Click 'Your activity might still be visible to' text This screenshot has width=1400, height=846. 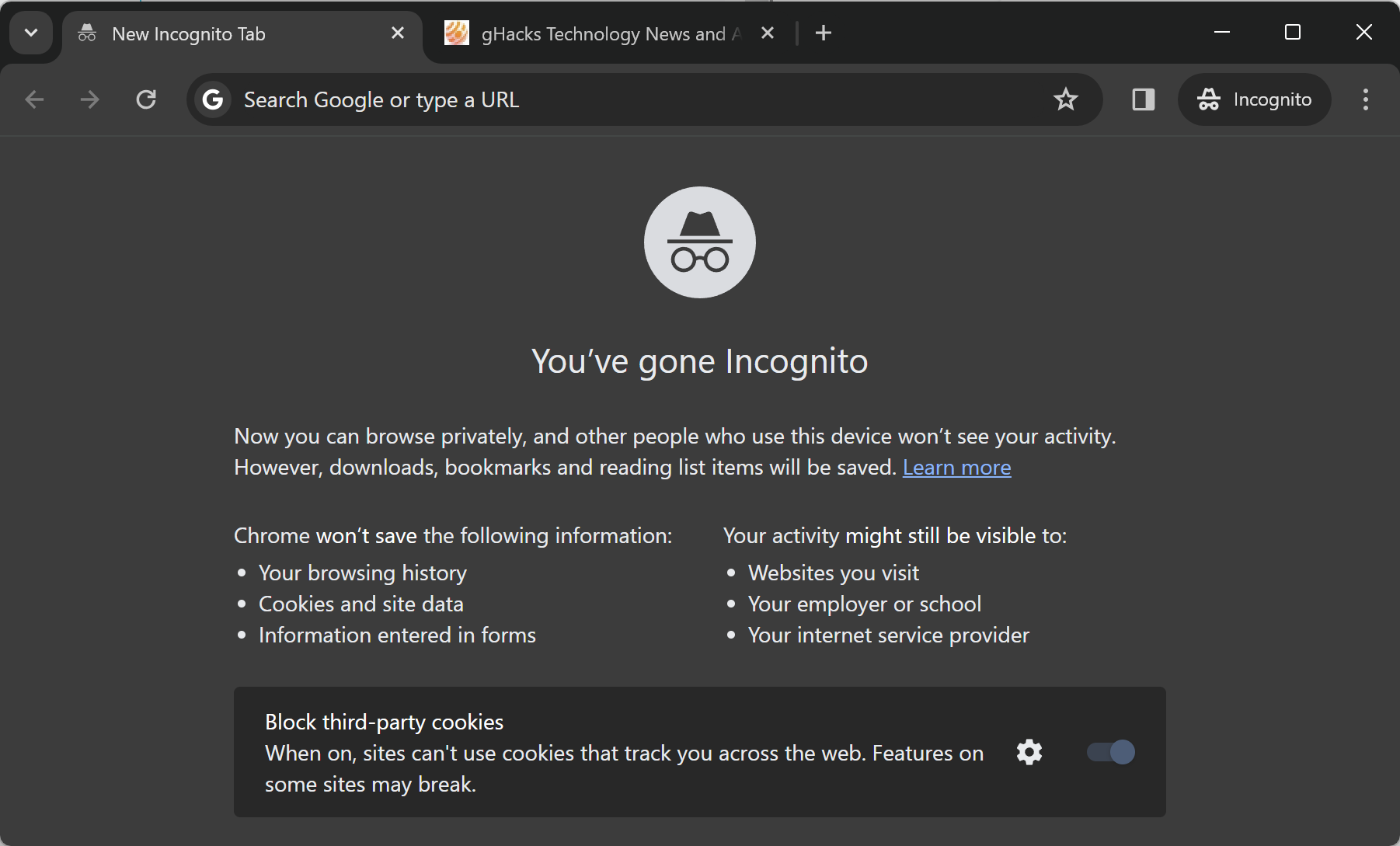(895, 535)
